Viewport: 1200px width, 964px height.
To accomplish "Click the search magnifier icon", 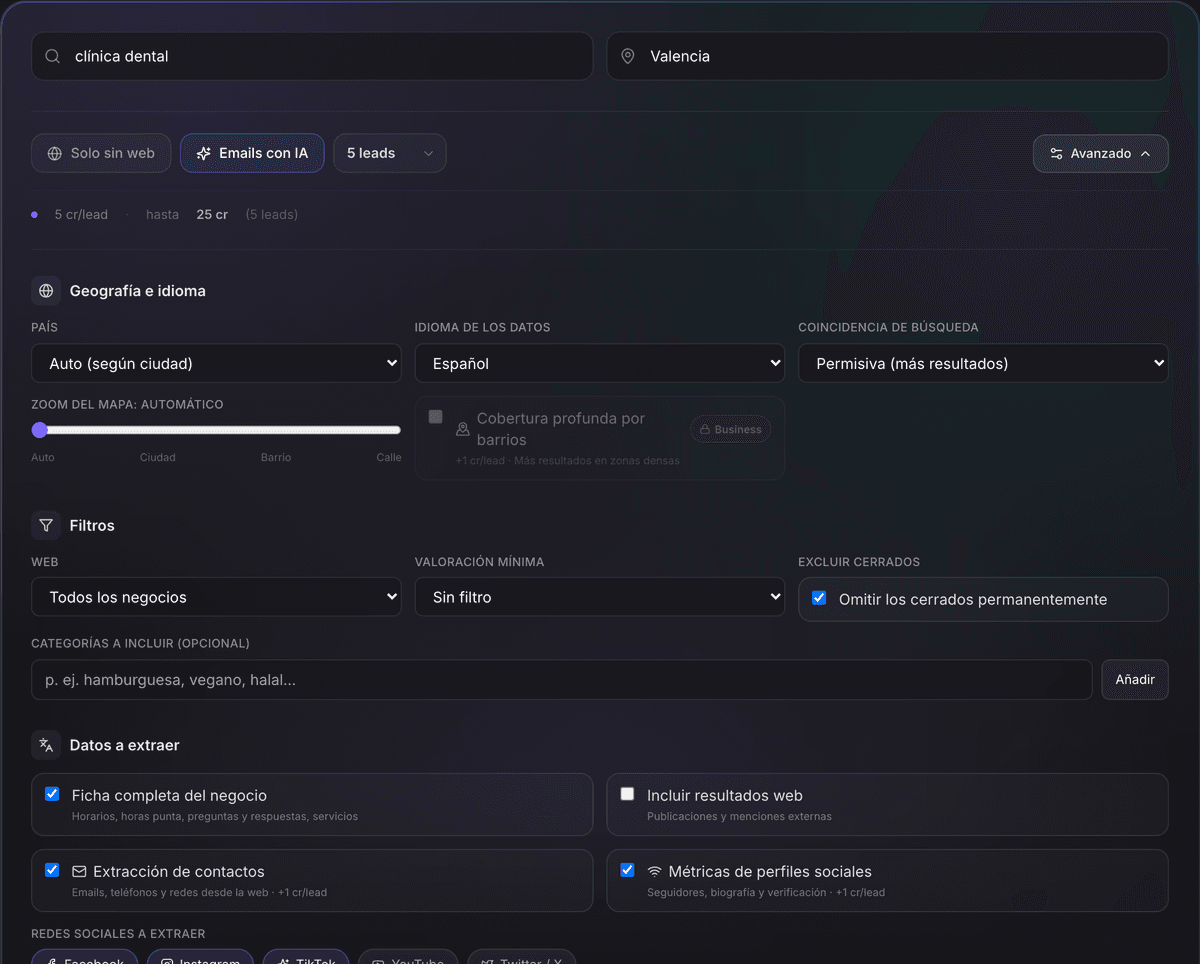I will [53, 57].
